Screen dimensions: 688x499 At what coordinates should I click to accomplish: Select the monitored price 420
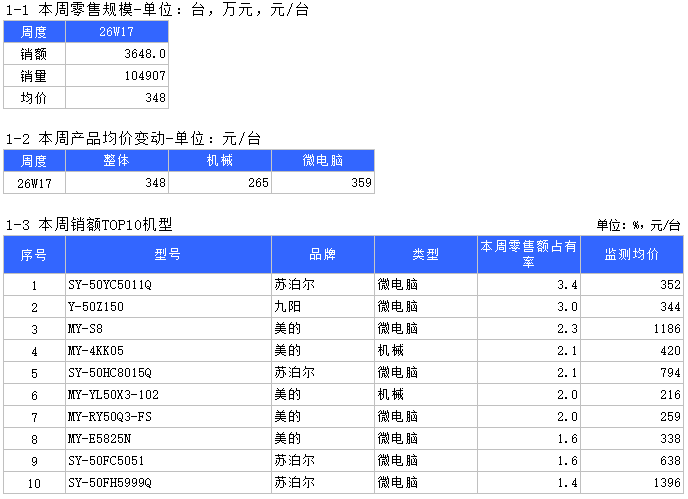[x=670, y=351]
